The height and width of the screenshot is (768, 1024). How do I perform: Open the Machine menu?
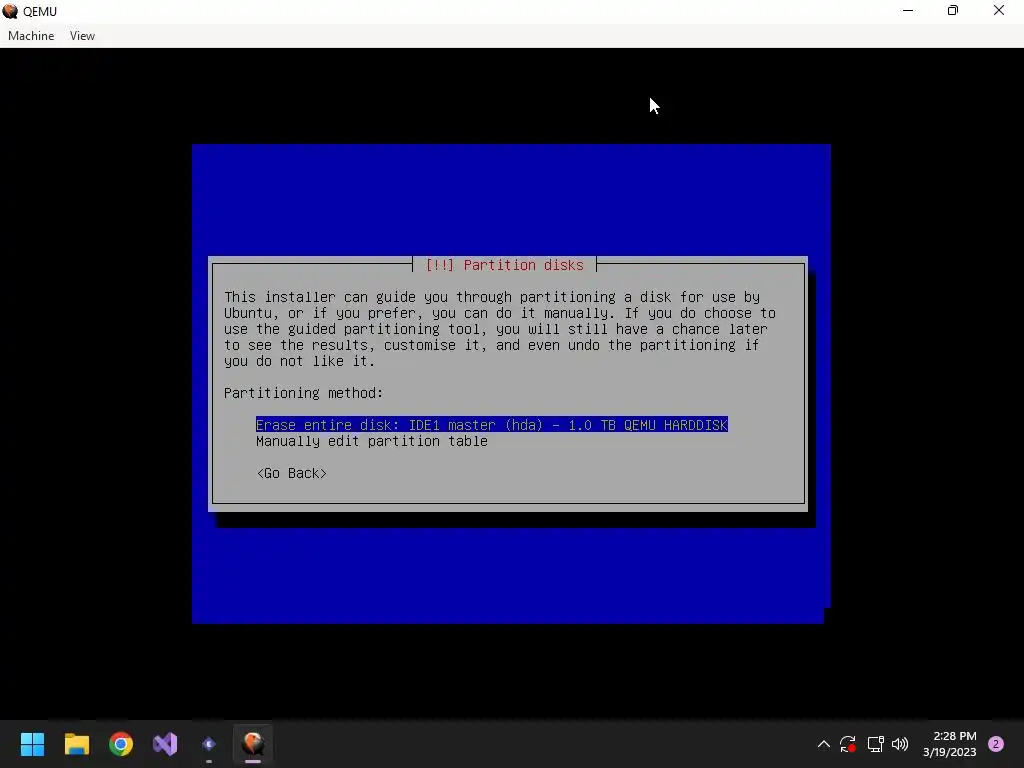pos(31,36)
